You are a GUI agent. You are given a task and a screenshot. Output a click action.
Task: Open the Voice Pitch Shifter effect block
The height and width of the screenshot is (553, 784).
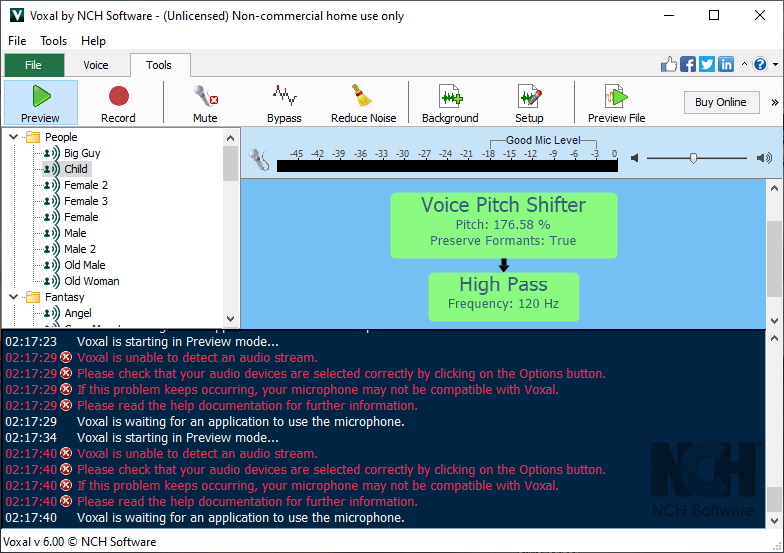(x=504, y=226)
